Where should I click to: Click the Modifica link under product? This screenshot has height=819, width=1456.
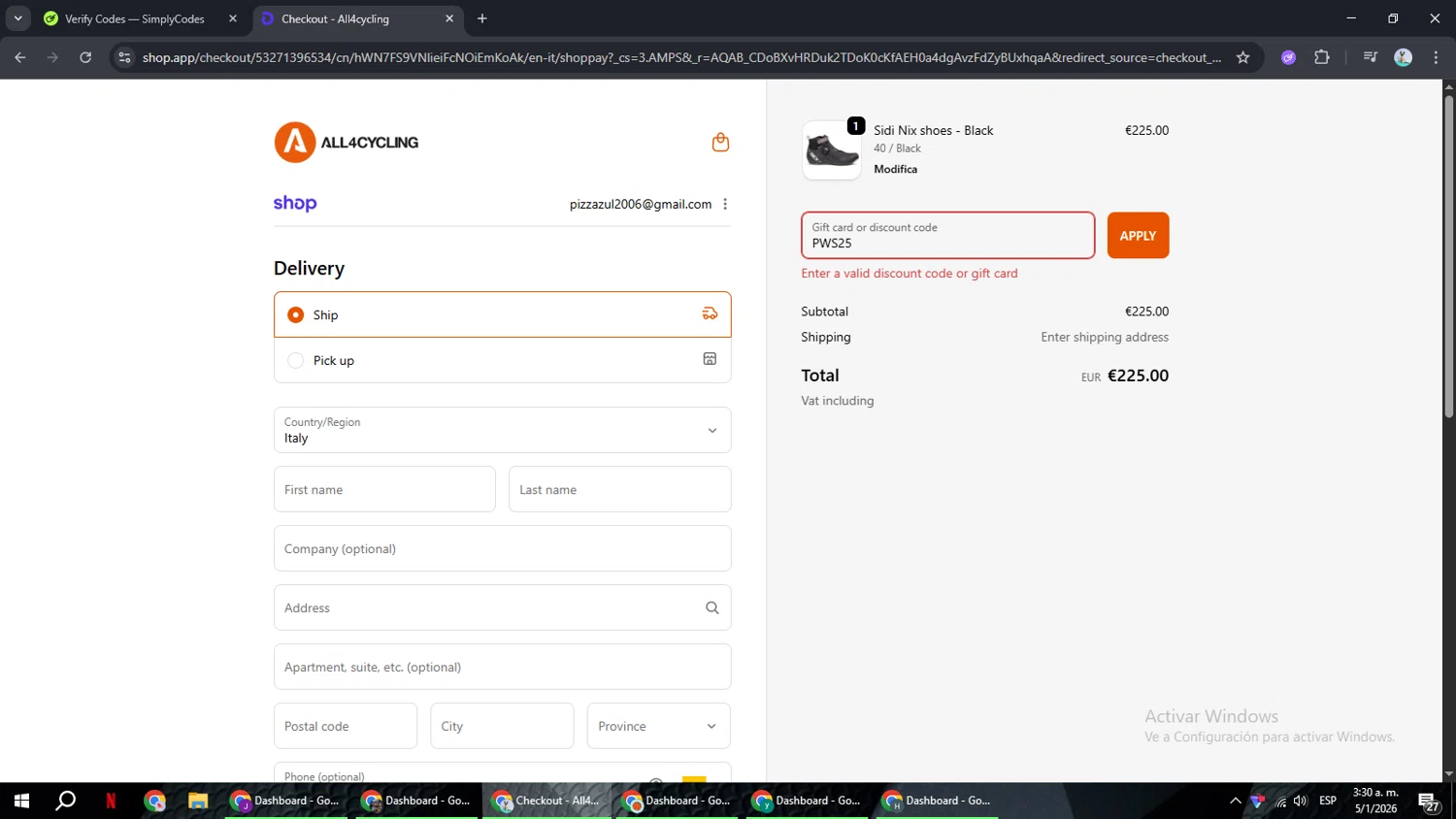coord(895,169)
